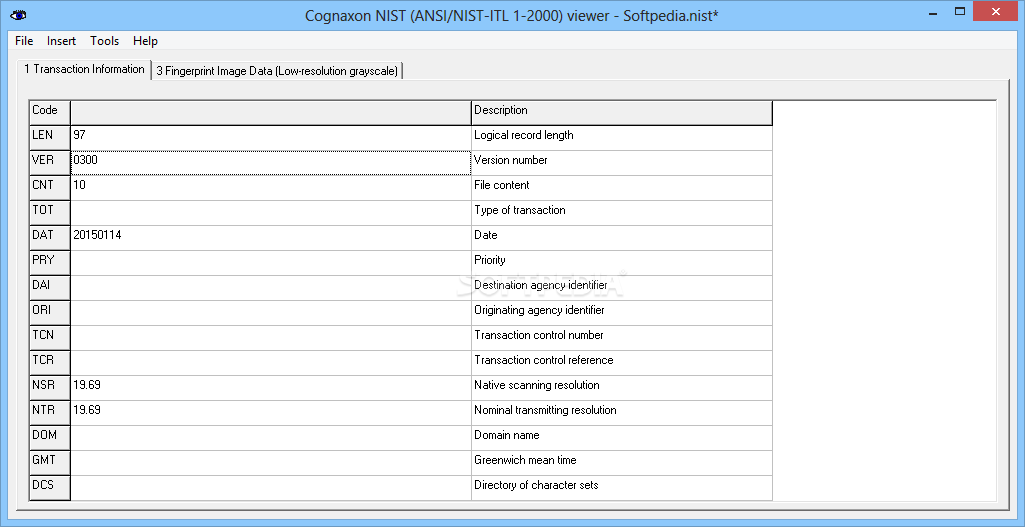Select the DAT row header
The width and height of the screenshot is (1025, 527).
[x=50, y=238]
